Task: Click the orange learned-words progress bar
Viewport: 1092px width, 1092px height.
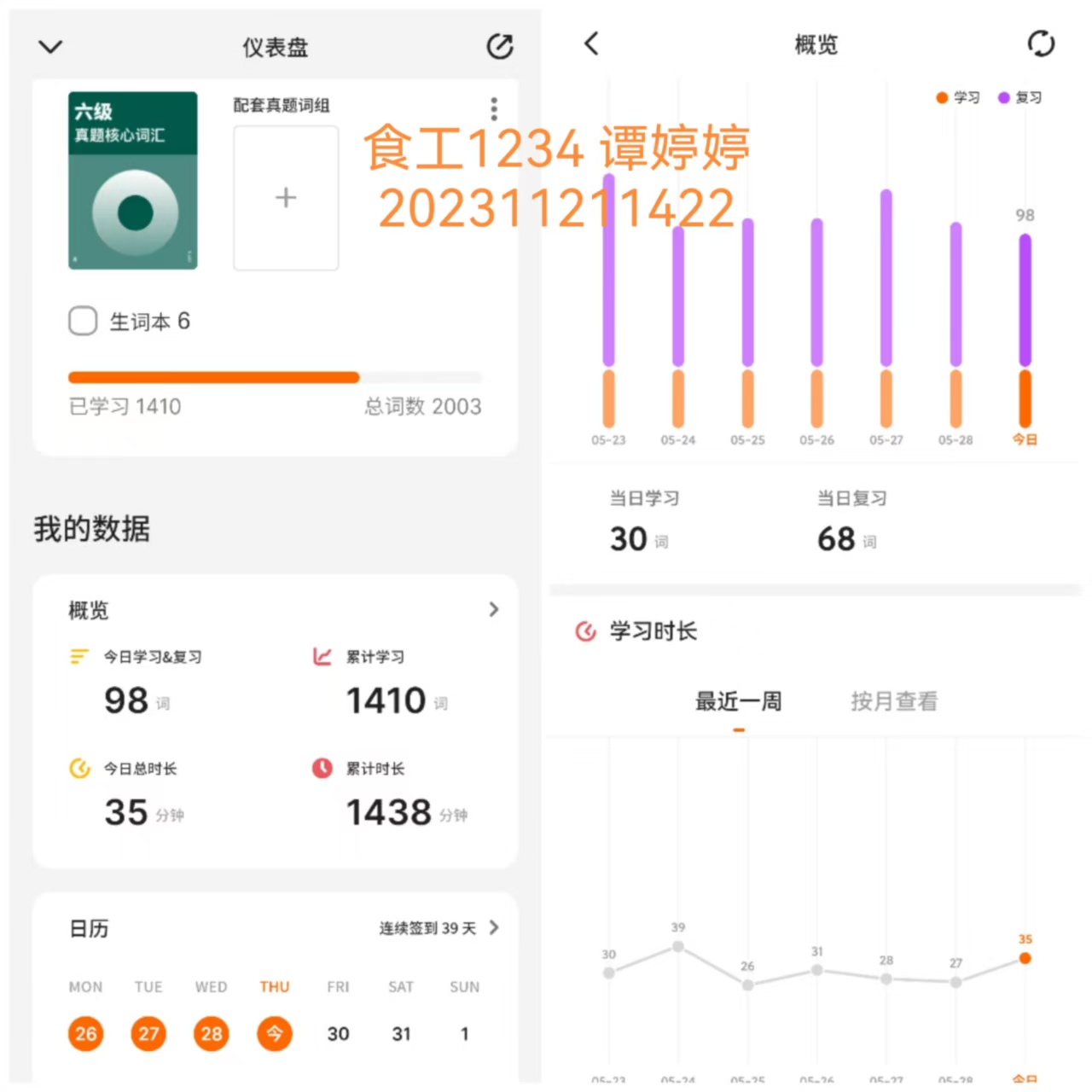Action: tap(213, 377)
